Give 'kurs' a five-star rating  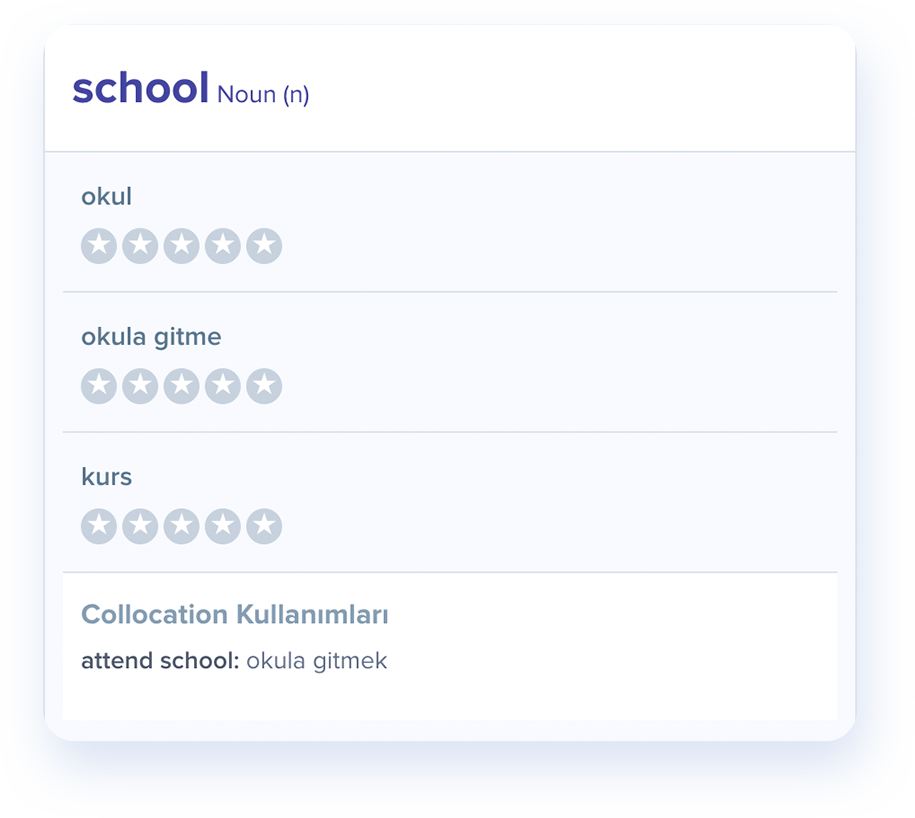[x=264, y=526]
